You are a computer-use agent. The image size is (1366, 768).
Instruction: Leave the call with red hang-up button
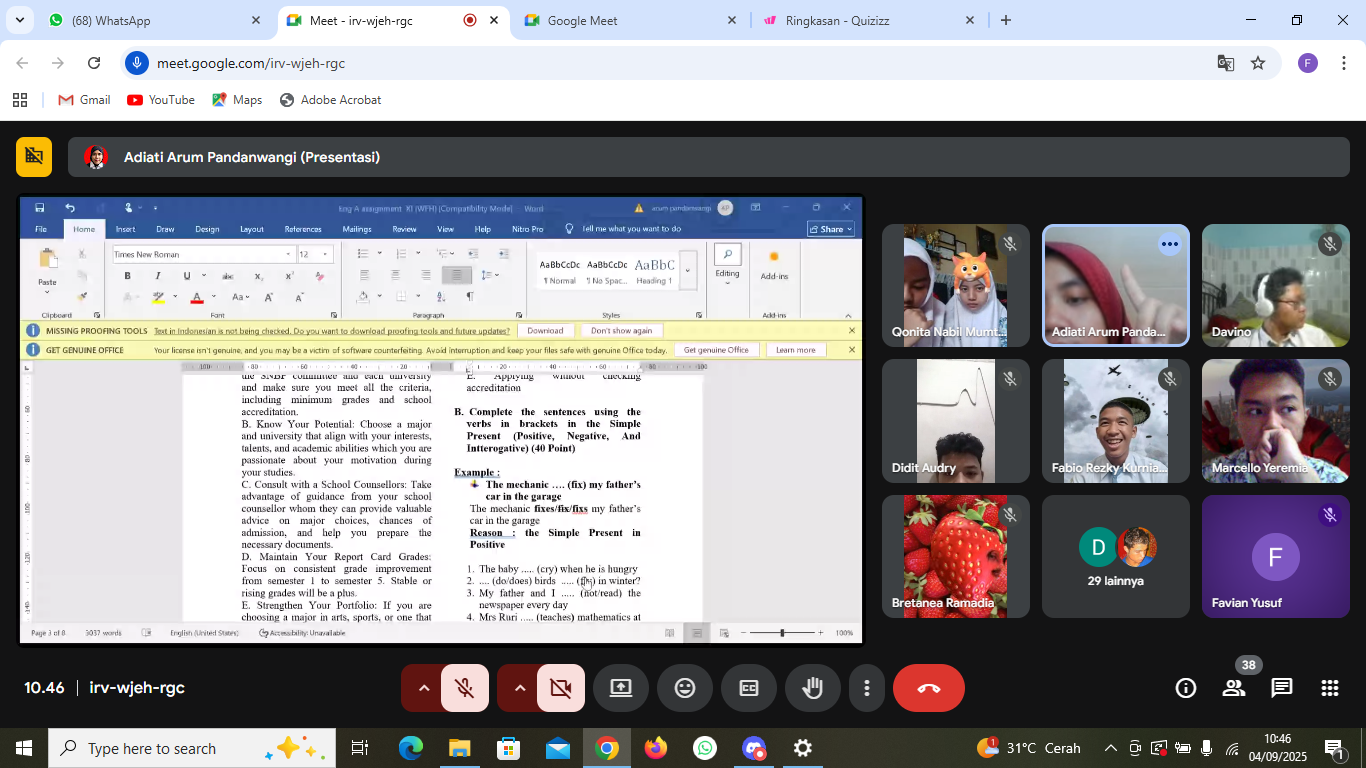928,688
